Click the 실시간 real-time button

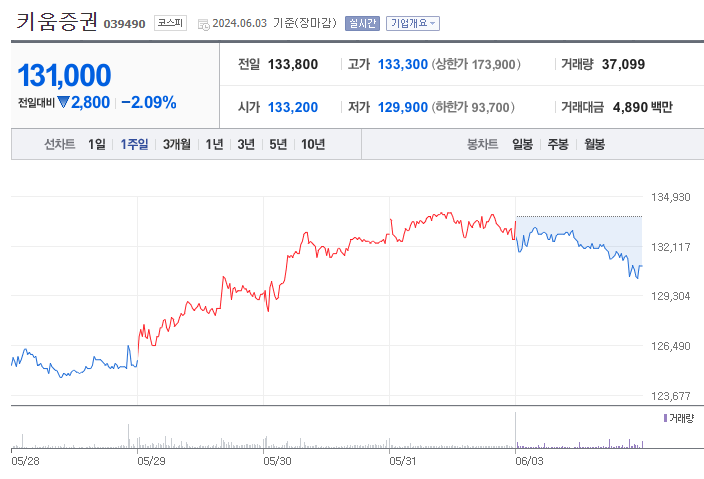pyautogui.click(x=362, y=23)
